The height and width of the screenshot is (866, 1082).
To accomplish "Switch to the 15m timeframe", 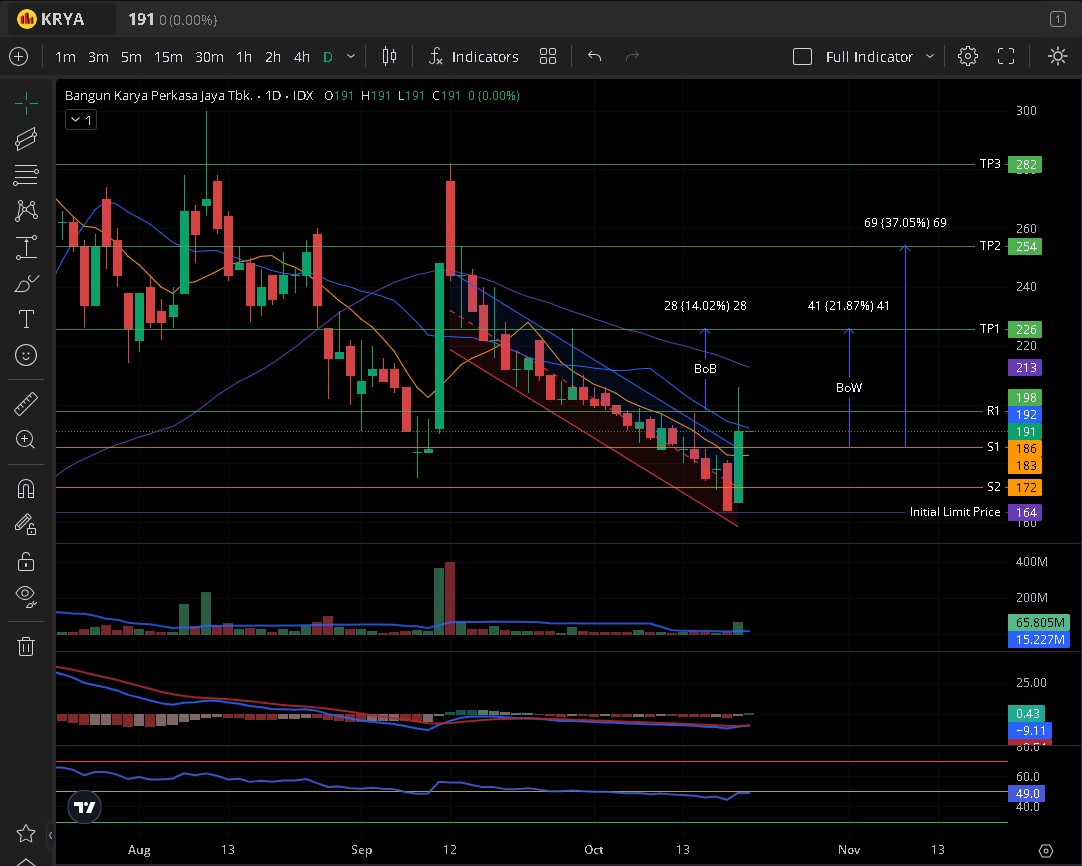I will click(168, 57).
